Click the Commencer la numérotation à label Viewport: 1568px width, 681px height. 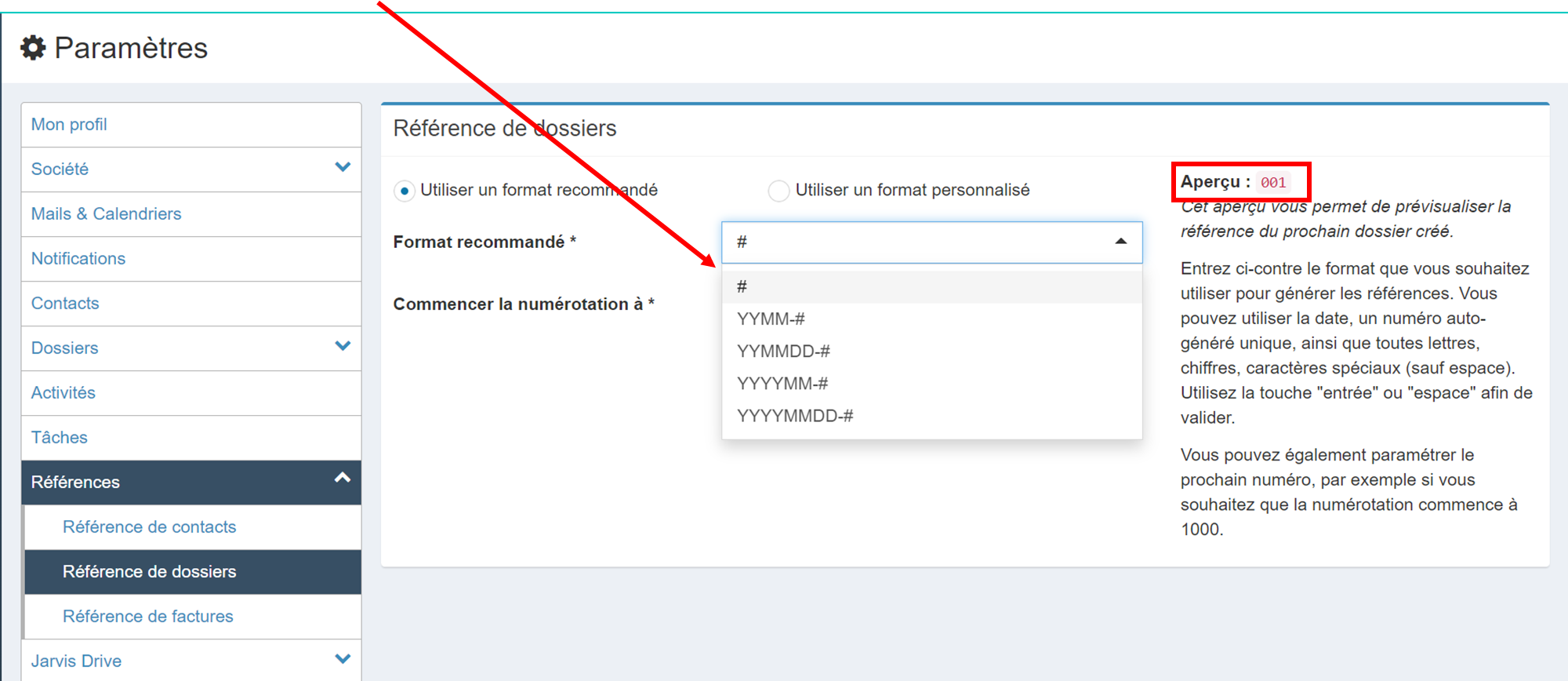524,304
